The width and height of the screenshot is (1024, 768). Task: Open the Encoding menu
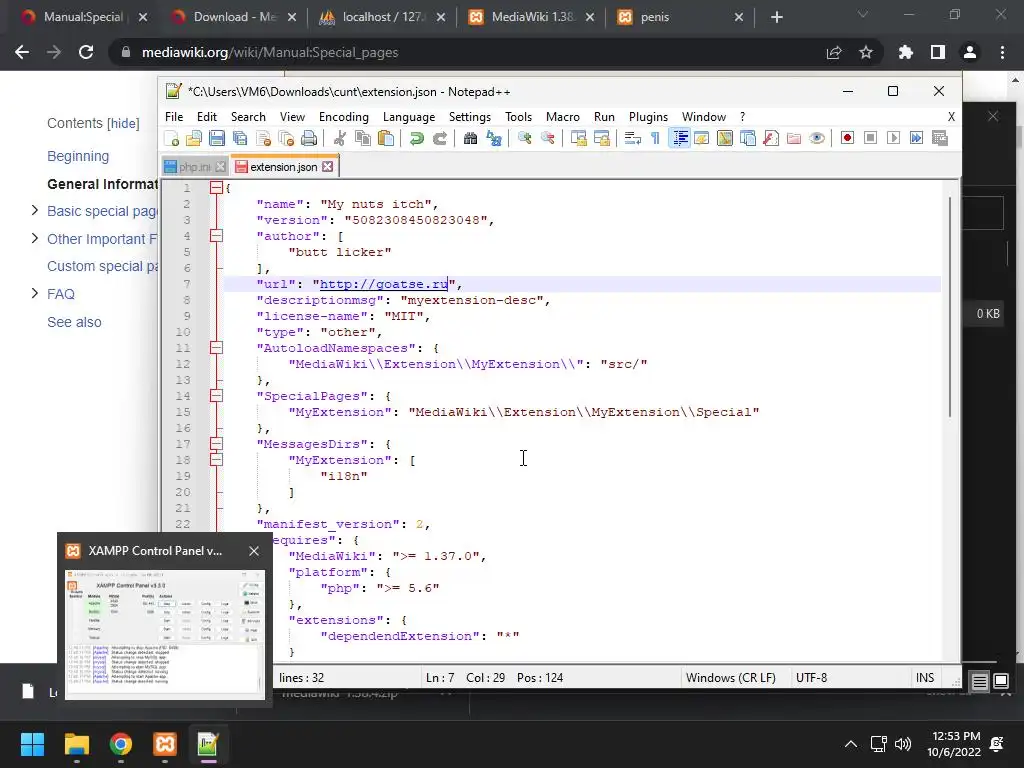click(x=344, y=117)
